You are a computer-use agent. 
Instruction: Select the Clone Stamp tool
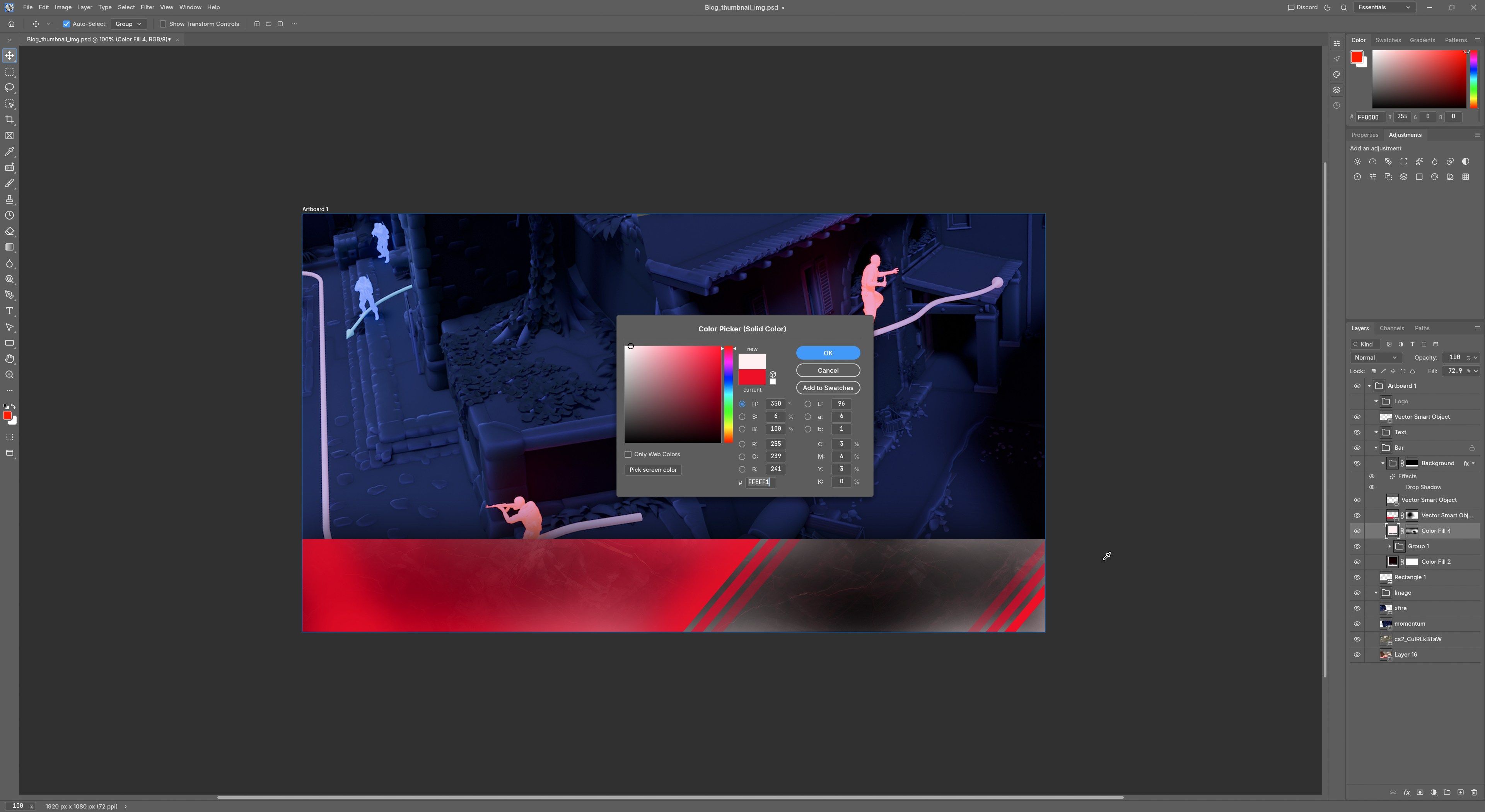9,200
